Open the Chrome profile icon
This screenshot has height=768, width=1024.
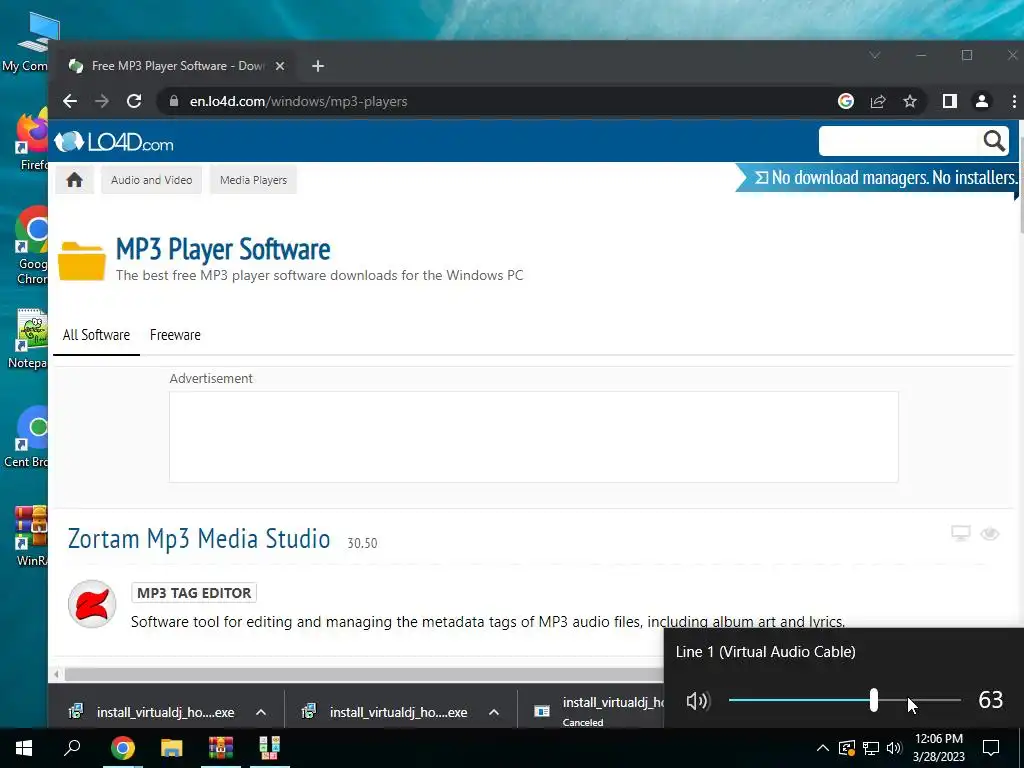click(982, 101)
